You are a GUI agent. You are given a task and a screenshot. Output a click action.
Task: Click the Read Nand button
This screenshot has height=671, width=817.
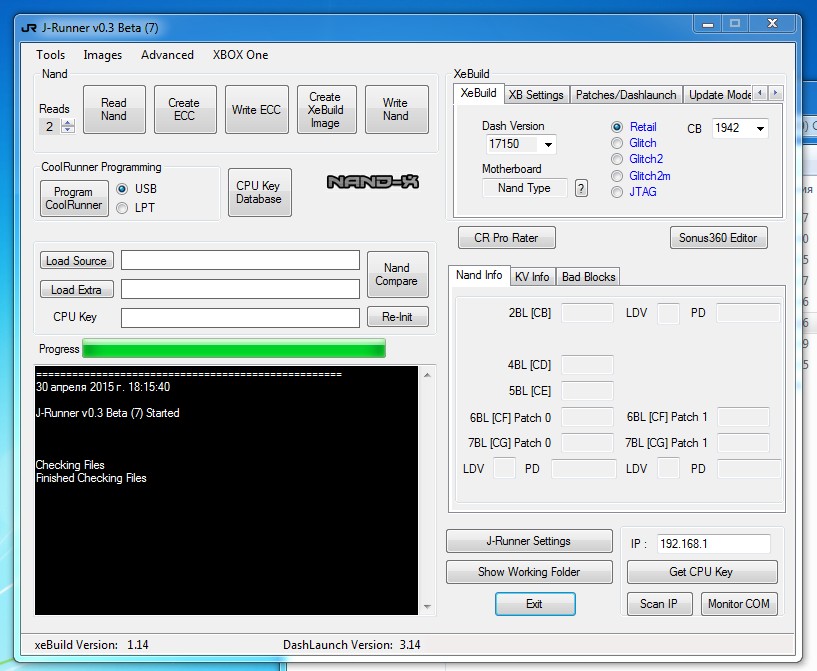pos(114,109)
